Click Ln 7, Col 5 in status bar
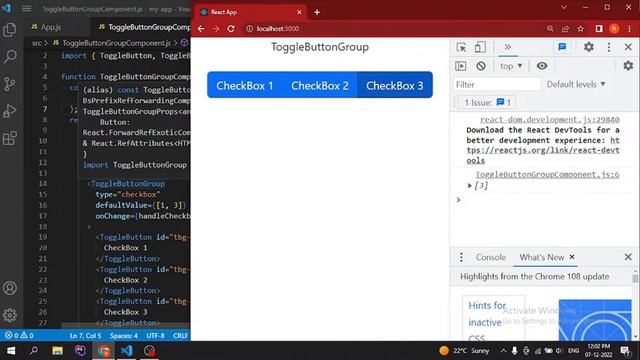 [85, 336]
